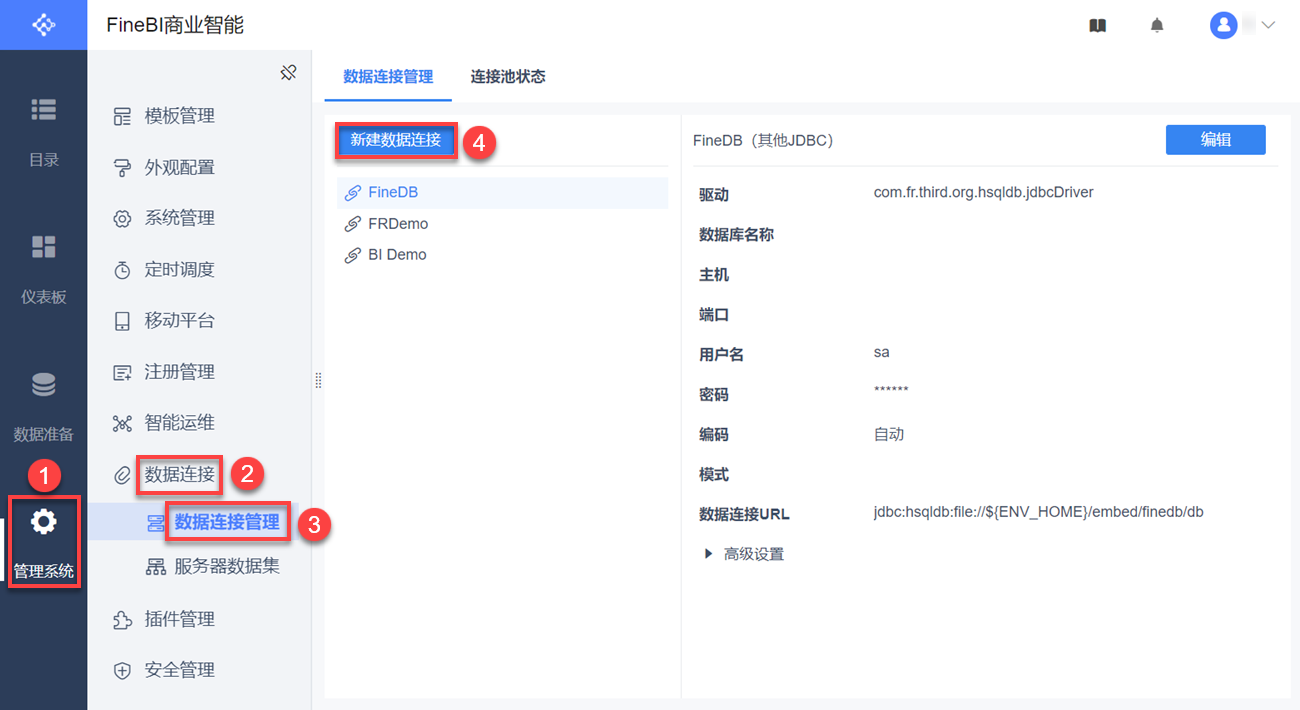Image resolution: width=1300 pixels, height=710 pixels.
Task: Select the FRDemo connection
Action: 502,224
